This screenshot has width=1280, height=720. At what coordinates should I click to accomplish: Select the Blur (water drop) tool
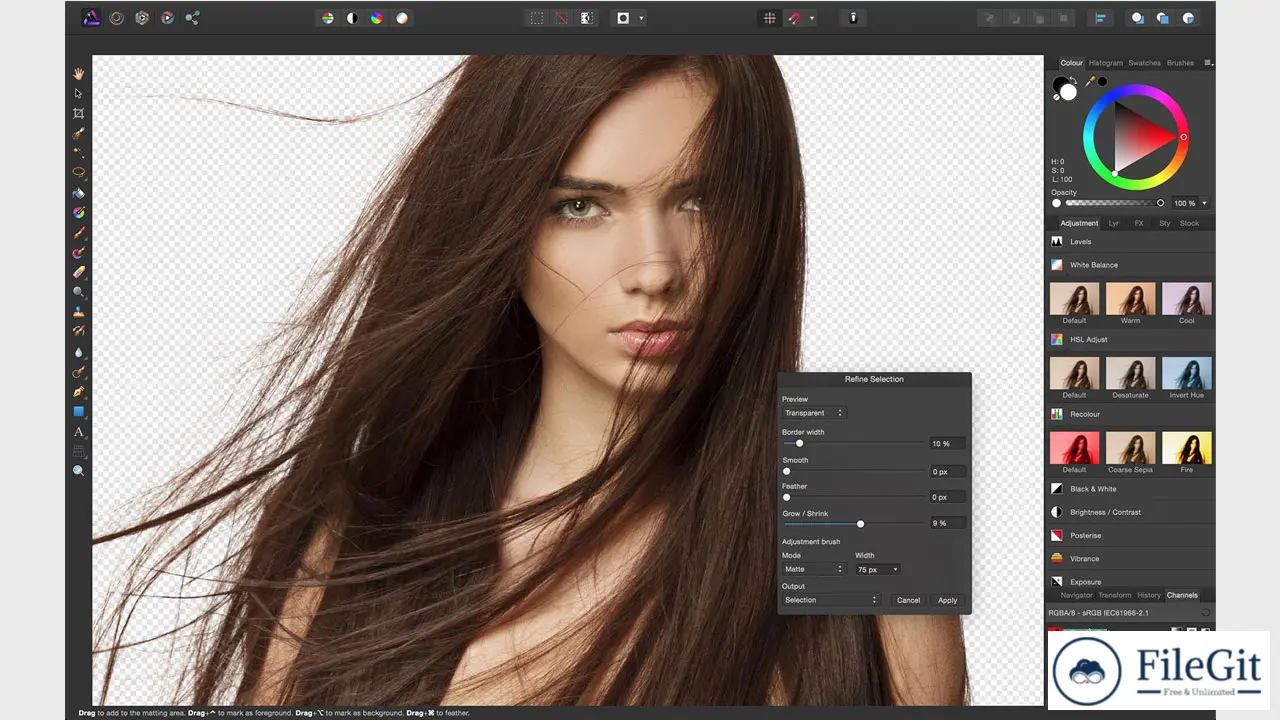[79, 352]
